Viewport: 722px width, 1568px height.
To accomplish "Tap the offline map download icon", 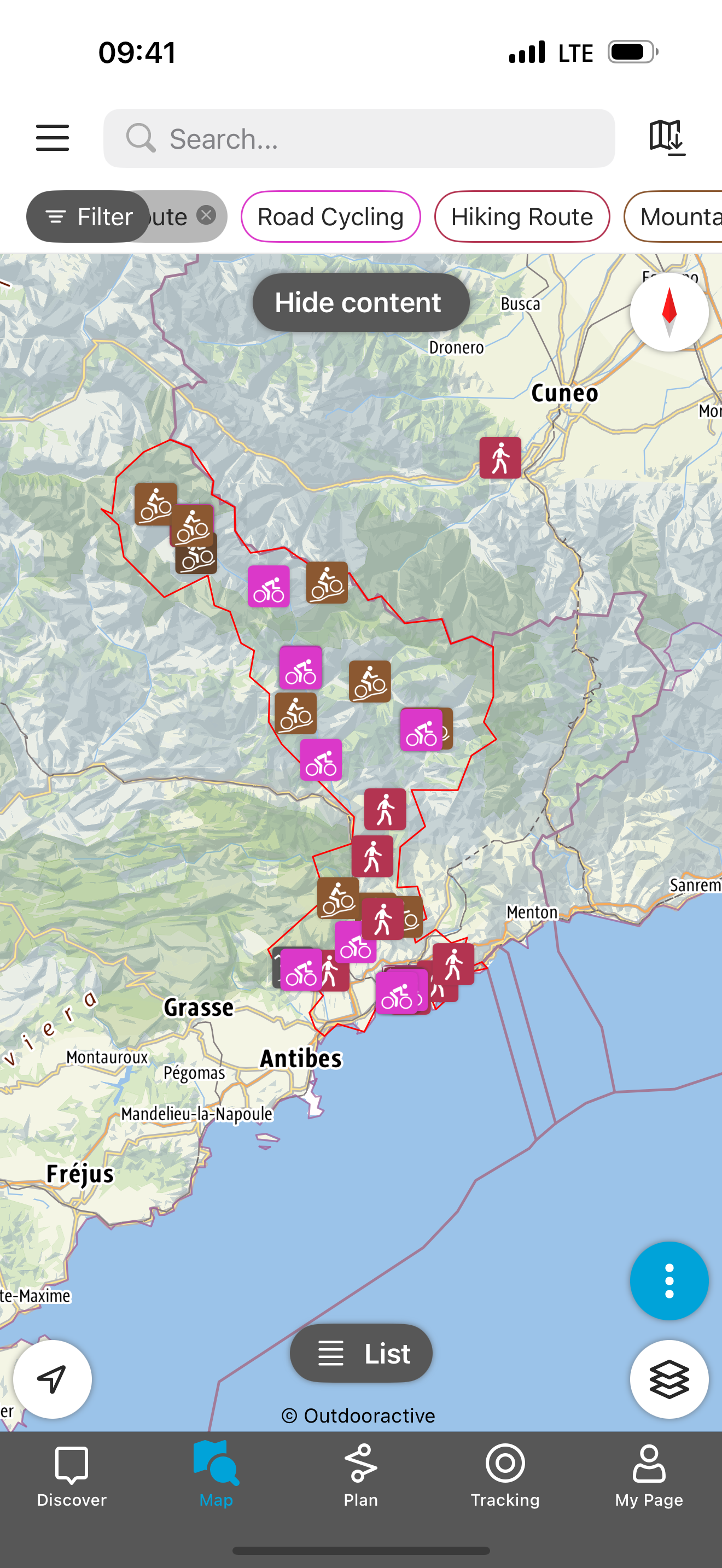I will coord(667,138).
